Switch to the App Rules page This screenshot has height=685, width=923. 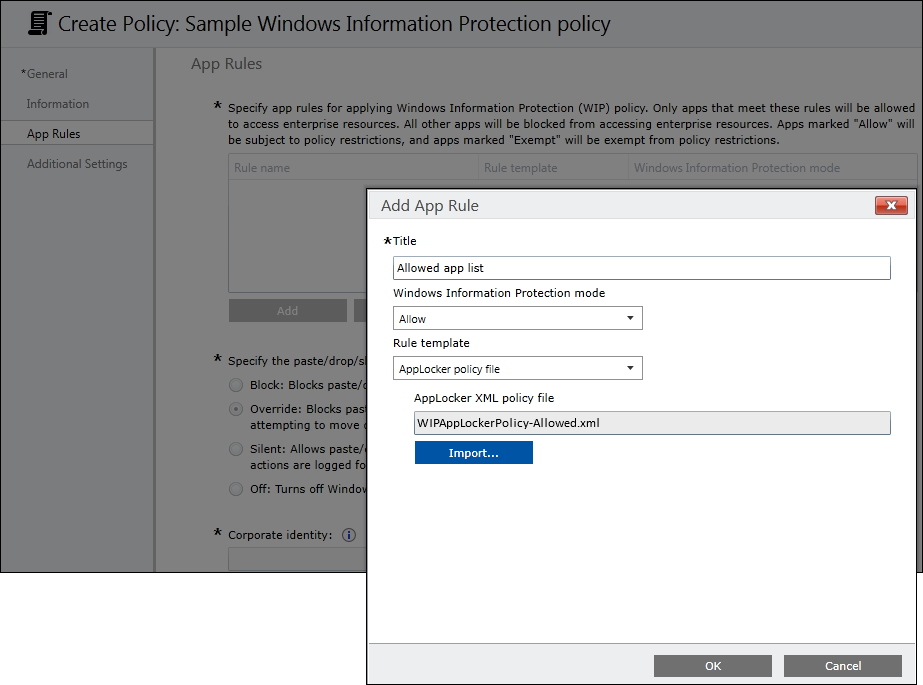point(54,134)
